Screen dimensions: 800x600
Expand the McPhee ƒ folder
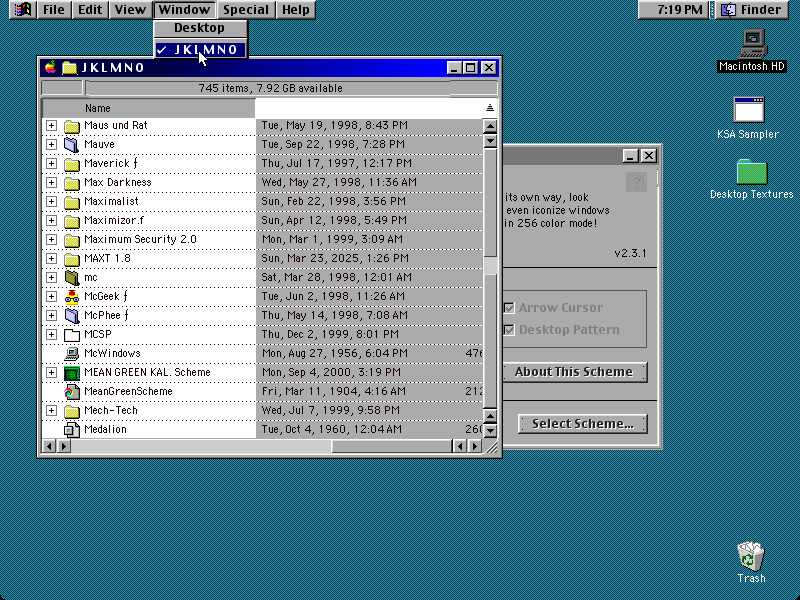(x=51, y=315)
